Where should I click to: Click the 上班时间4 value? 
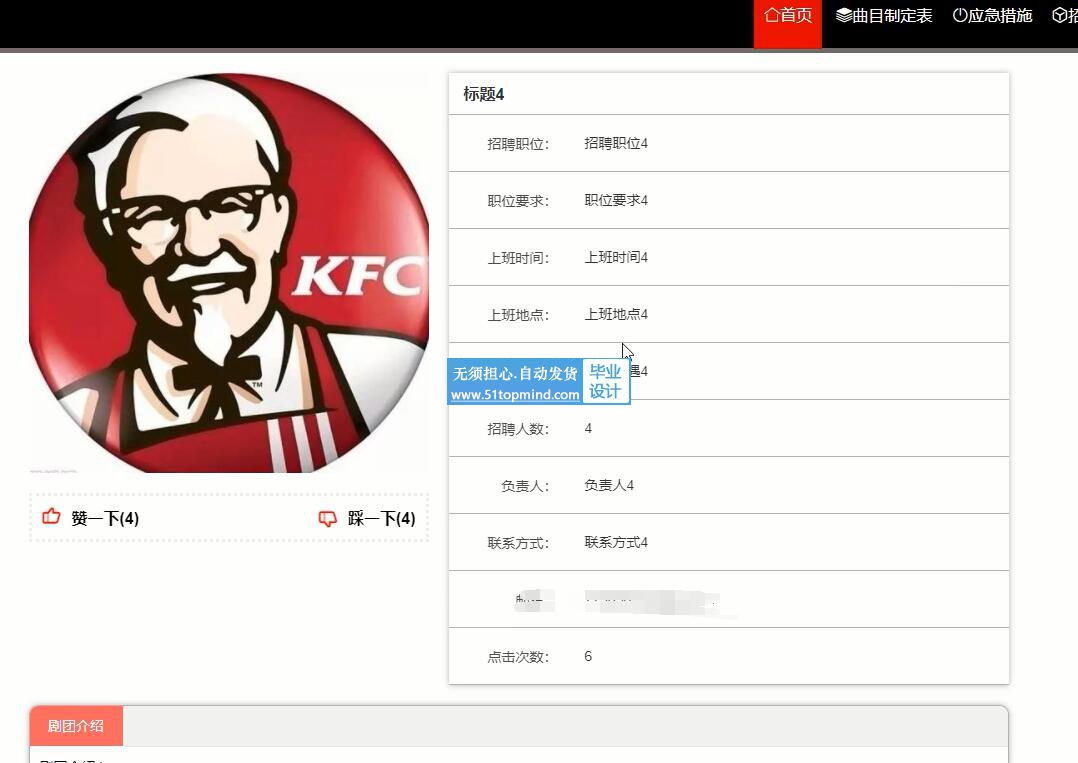[x=616, y=257]
